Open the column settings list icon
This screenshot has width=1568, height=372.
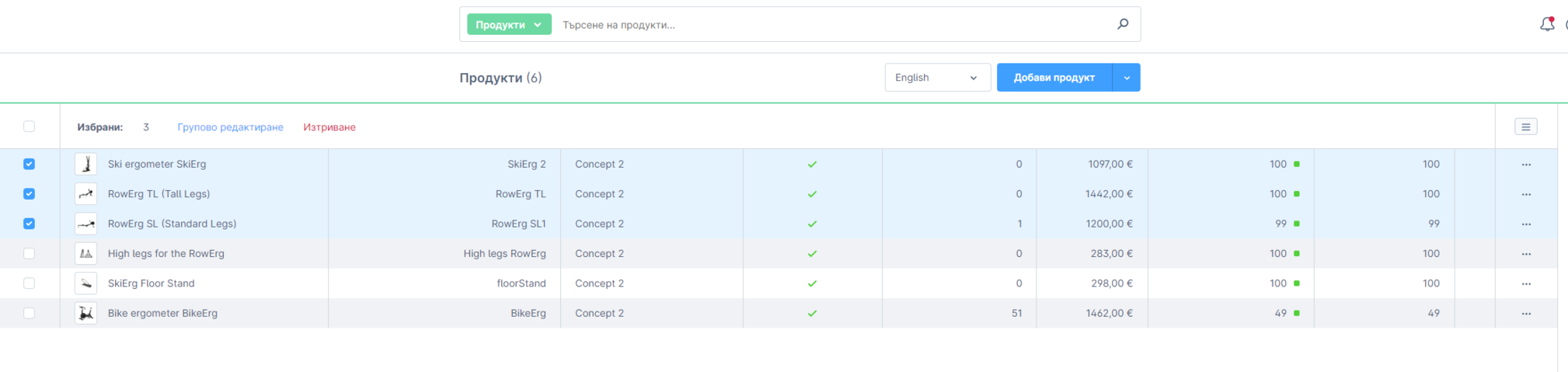(1525, 127)
